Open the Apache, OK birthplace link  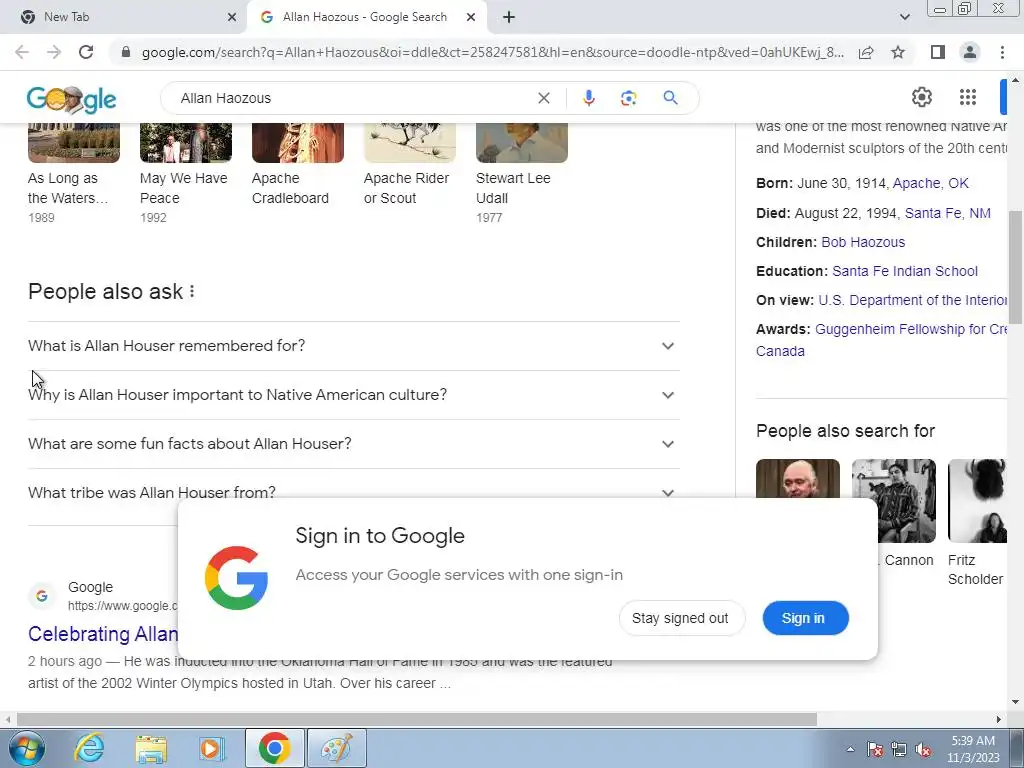pos(931,183)
